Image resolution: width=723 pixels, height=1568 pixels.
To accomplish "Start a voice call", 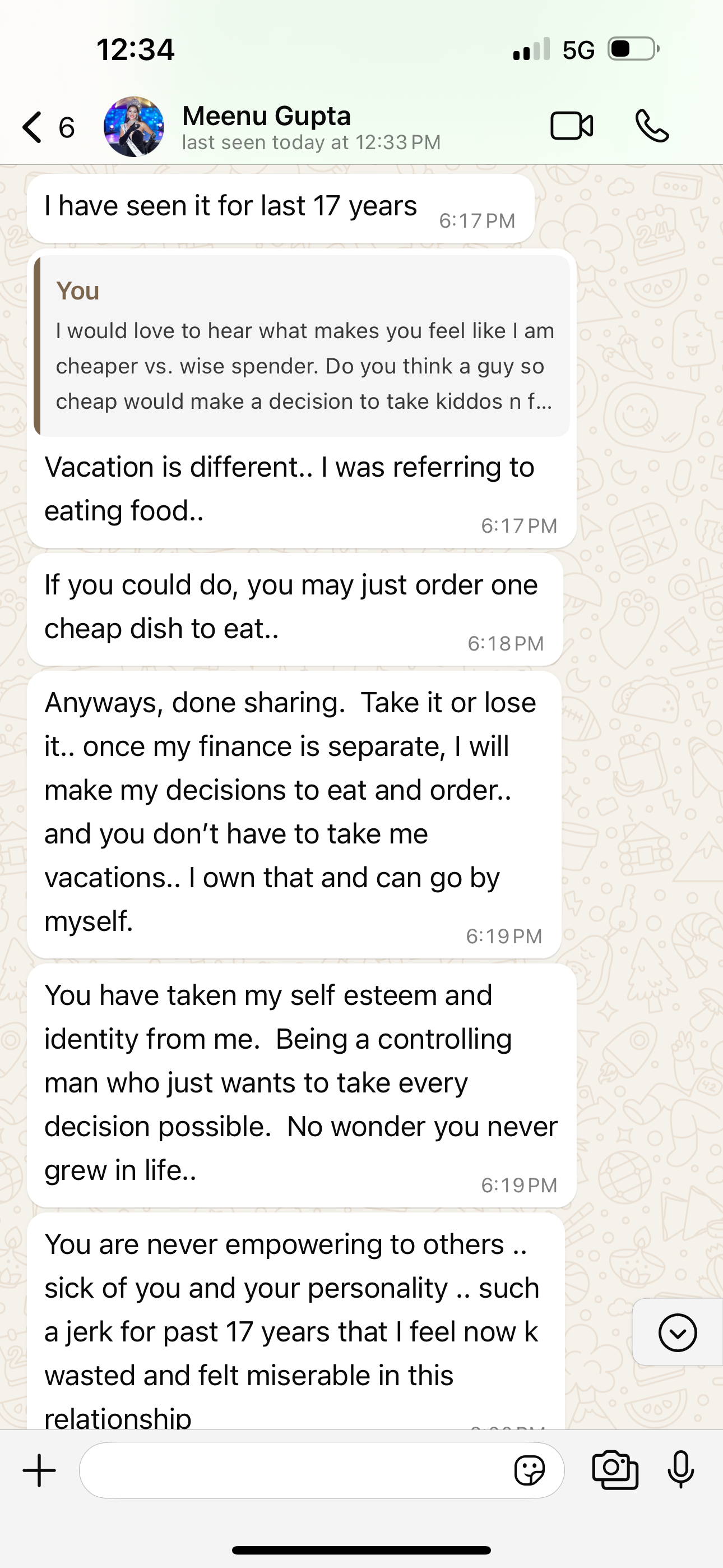I will 652,127.
